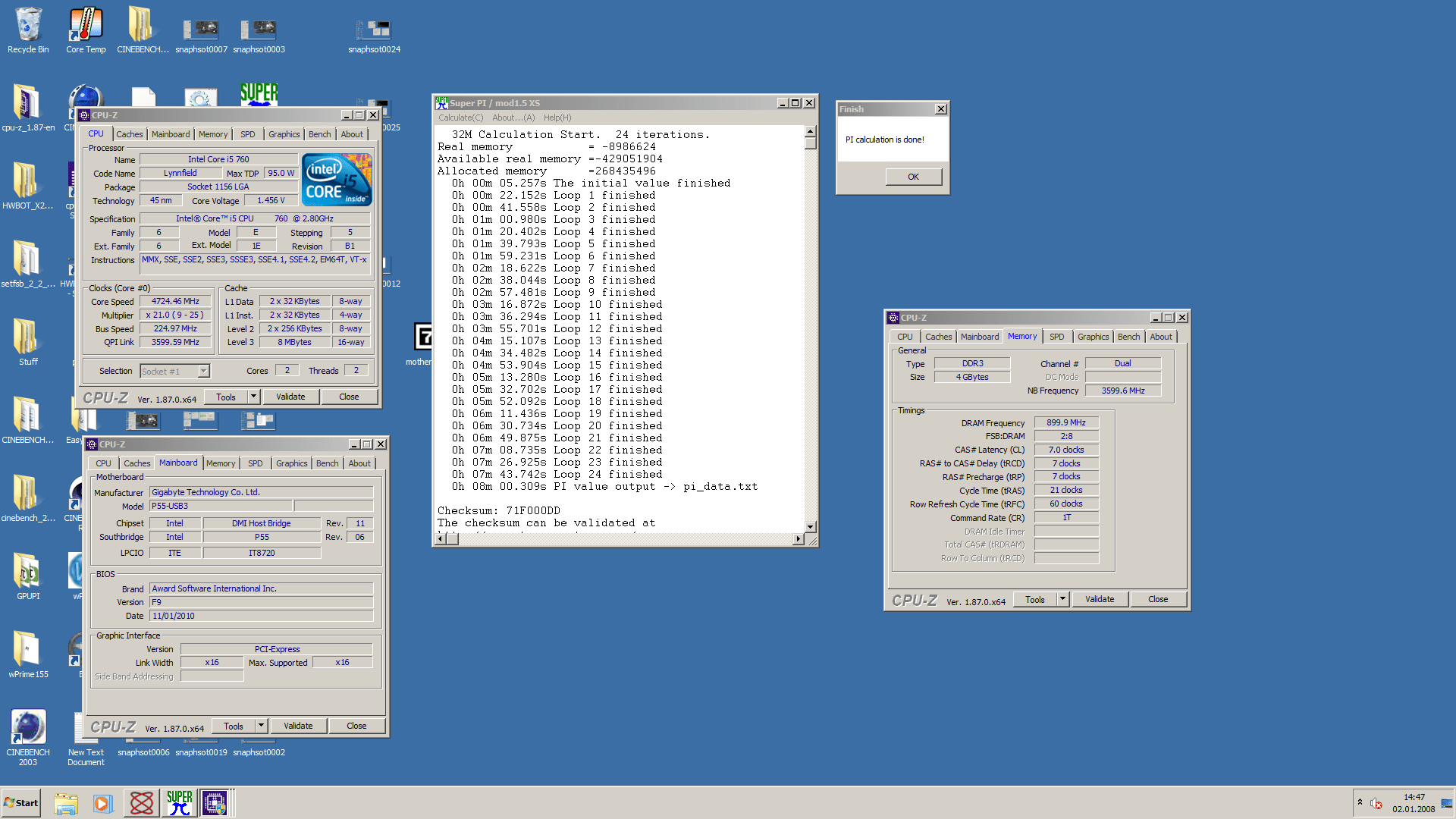Click the Super PI taskbar icon
1456x819 pixels.
179,802
